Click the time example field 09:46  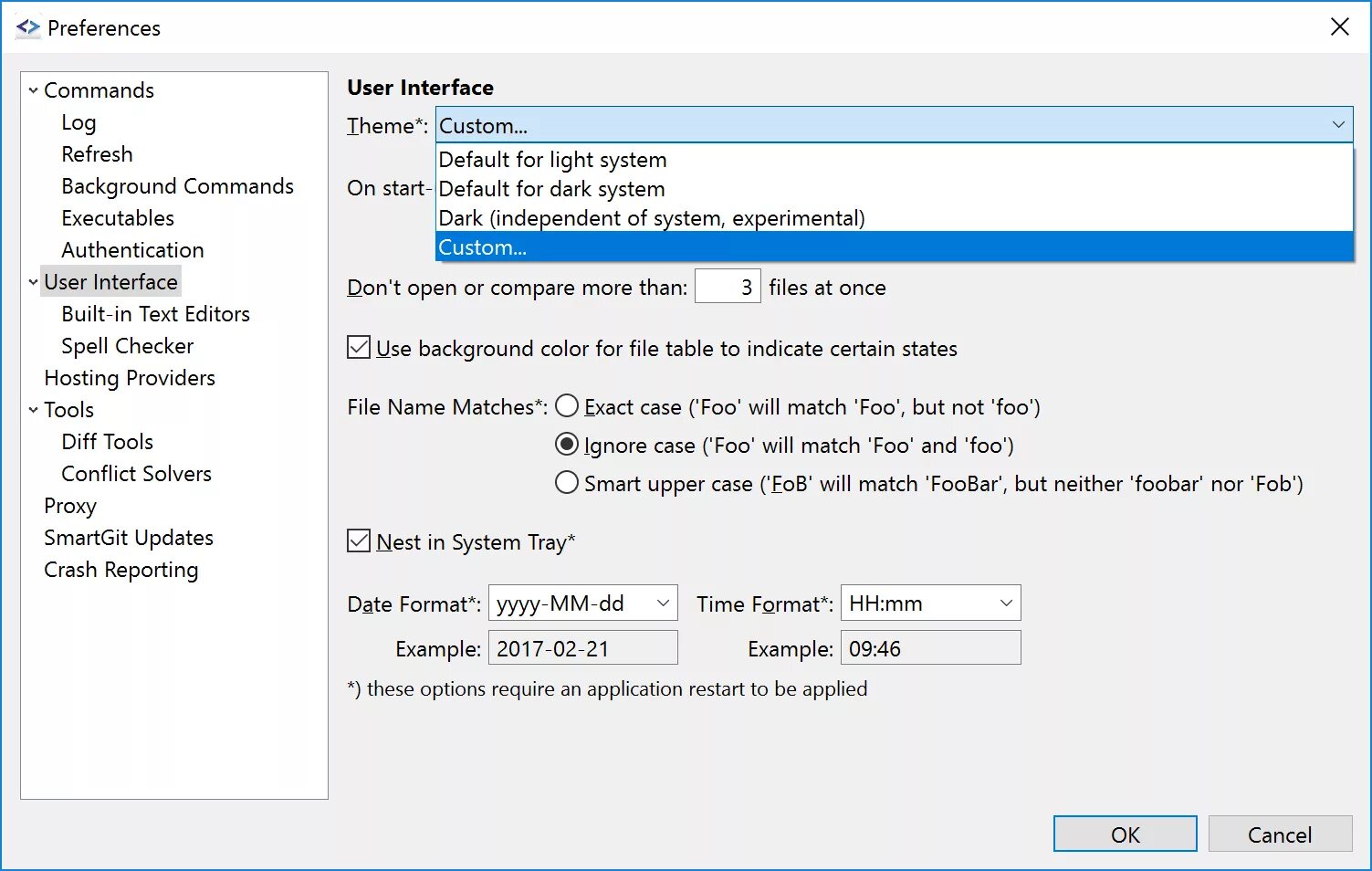pyautogui.click(x=931, y=648)
